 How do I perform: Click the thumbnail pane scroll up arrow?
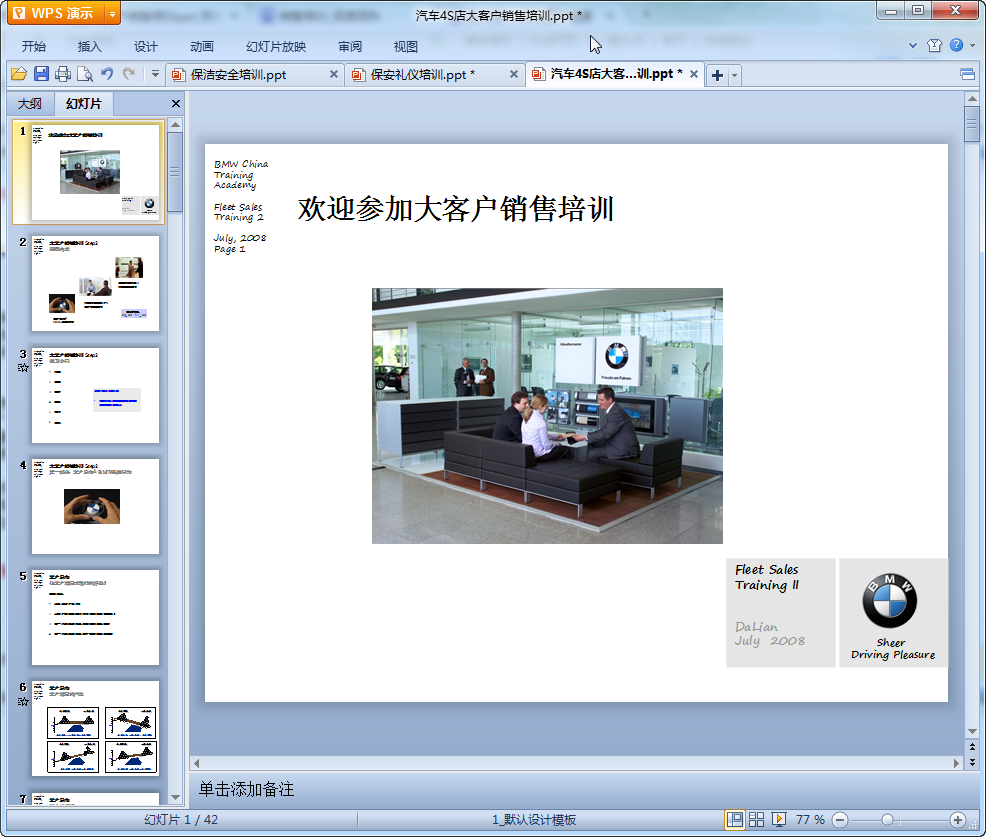click(x=176, y=125)
